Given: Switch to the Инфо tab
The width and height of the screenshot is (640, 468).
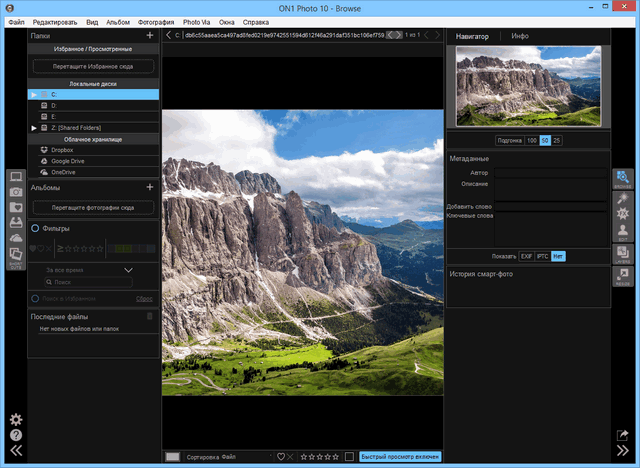Looking at the screenshot, I should pos(520,36).
